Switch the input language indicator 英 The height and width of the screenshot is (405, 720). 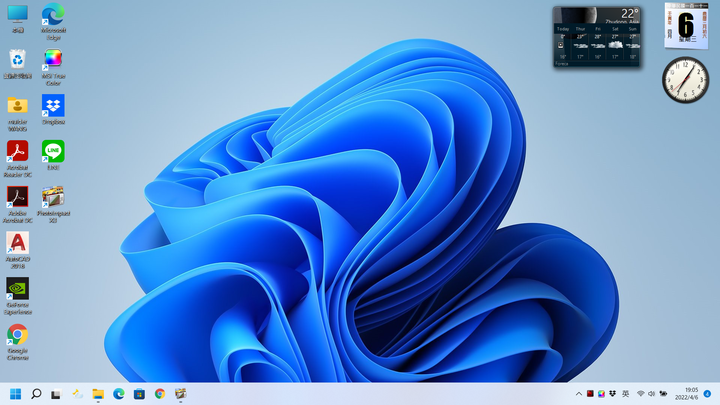click(x=625, y=394)
